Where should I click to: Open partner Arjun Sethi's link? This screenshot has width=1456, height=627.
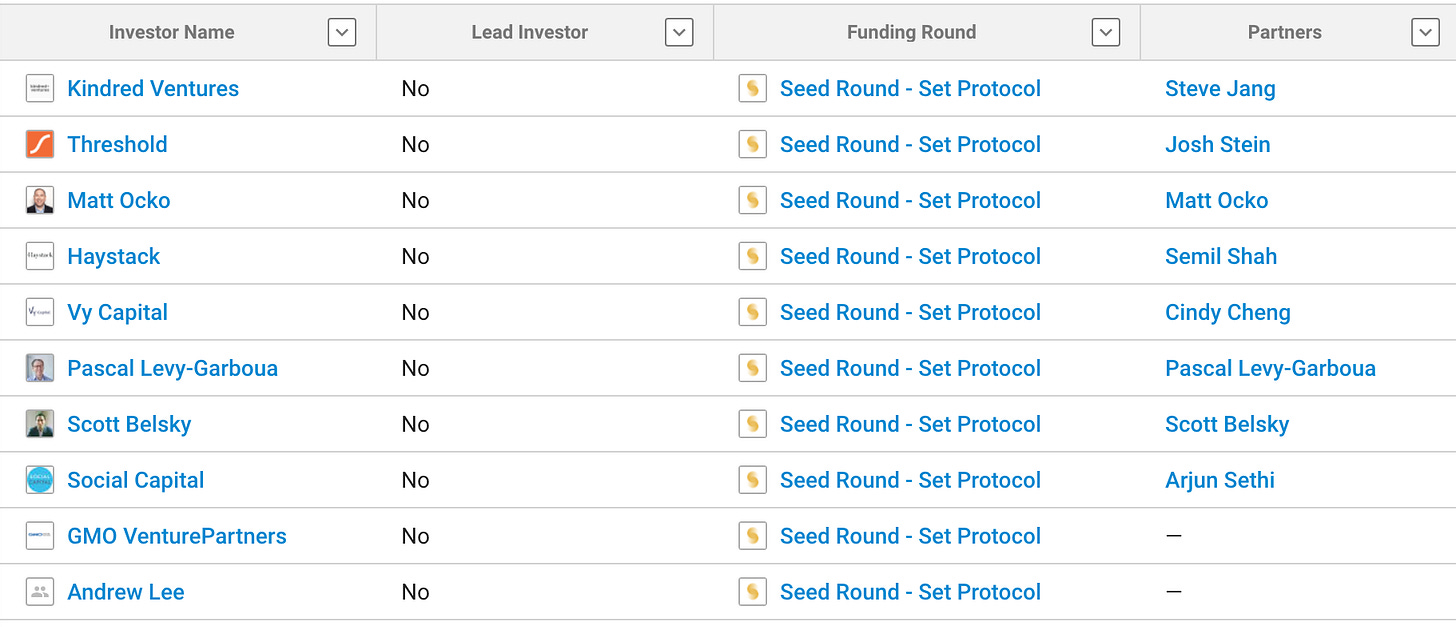(x=1220, y=480)
